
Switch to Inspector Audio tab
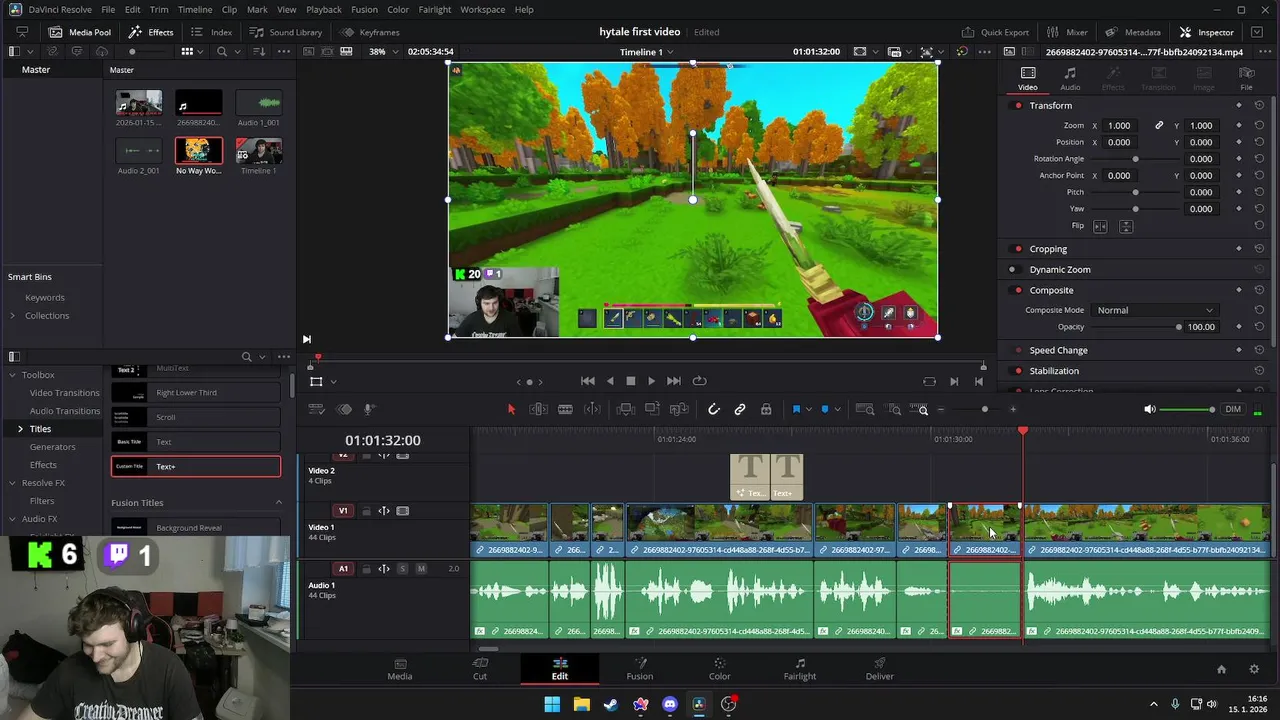pyautogui.click(x=1070, y=79)
